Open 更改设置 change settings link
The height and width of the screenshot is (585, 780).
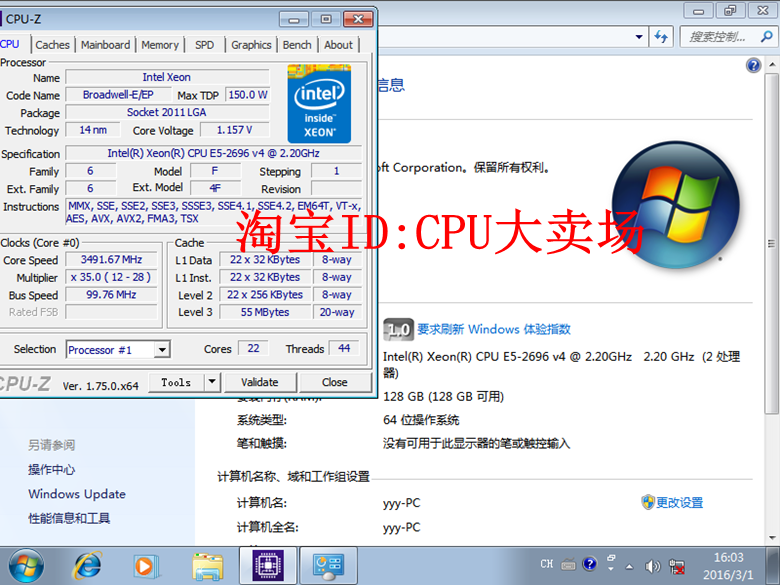click(680, 502)
